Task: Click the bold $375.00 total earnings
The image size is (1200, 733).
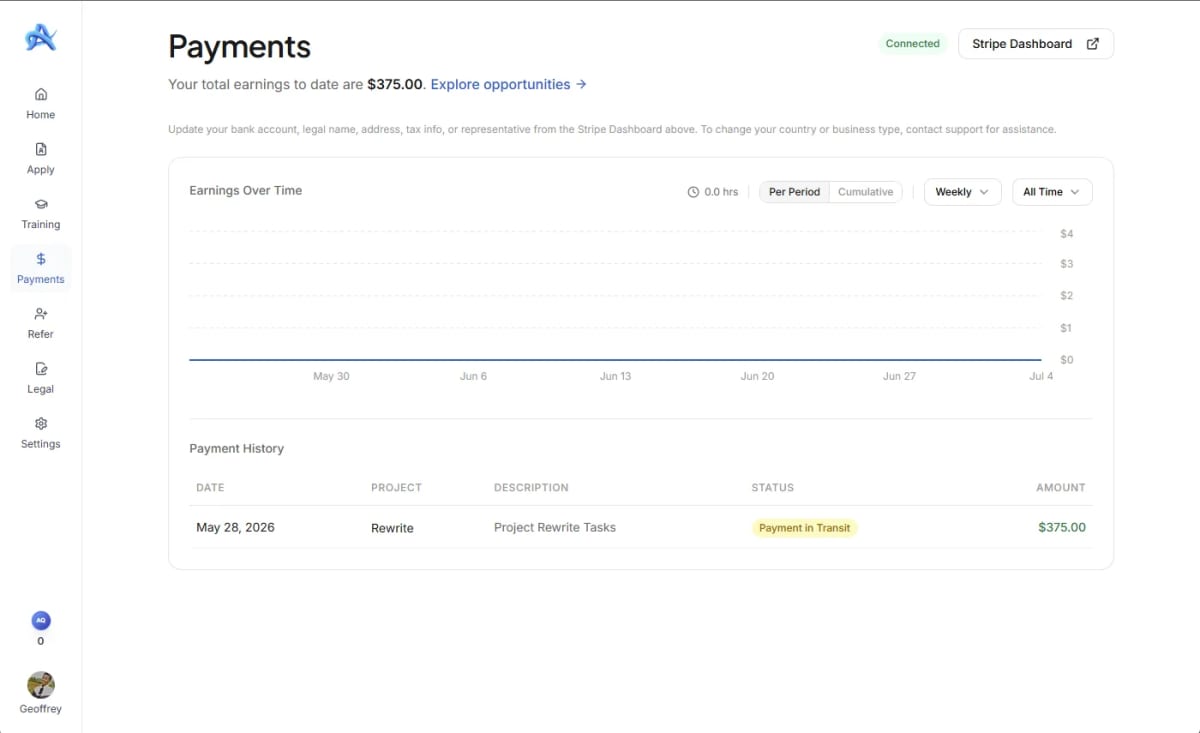Action: click(x=395, y=85)
